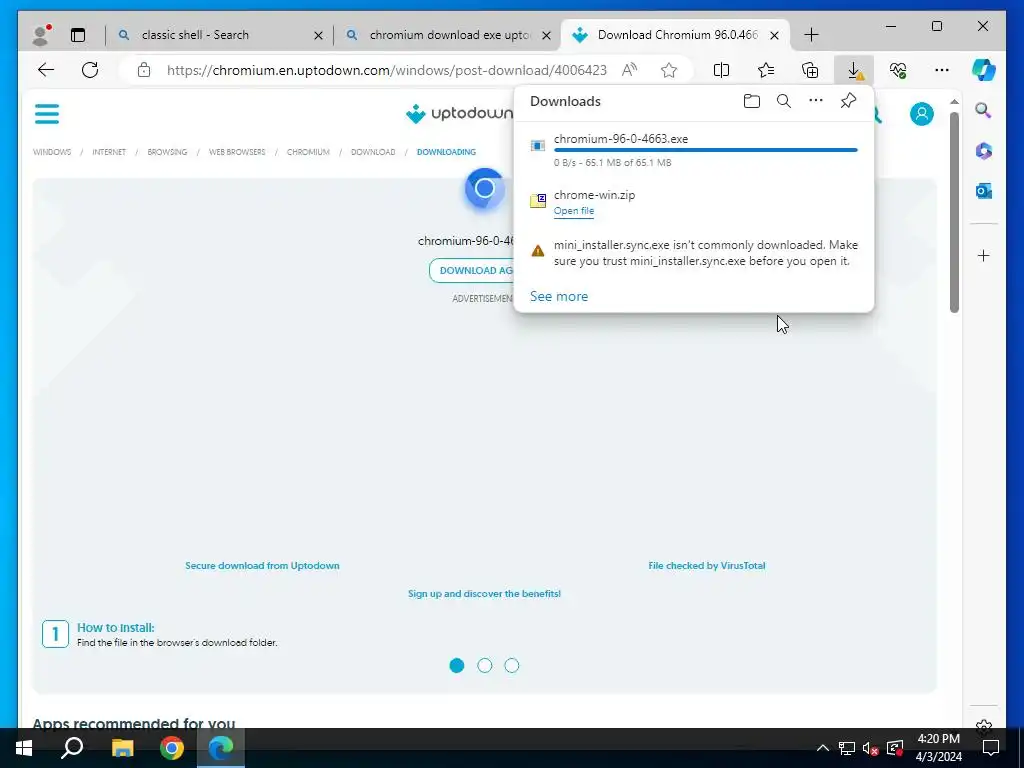Viewport: 1024px width, 768px height.
Task: Close the classic shell - Search tab
Action: tap(318, 35)
